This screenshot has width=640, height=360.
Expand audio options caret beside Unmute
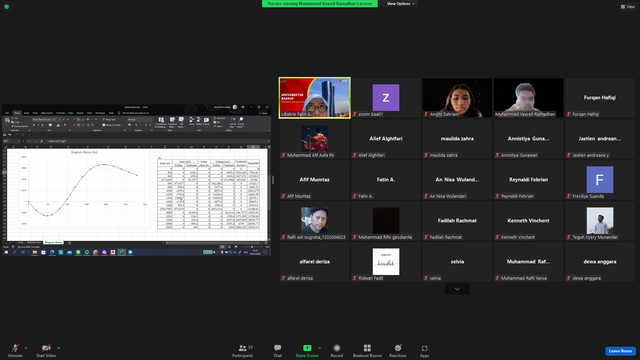coord(26,348)
